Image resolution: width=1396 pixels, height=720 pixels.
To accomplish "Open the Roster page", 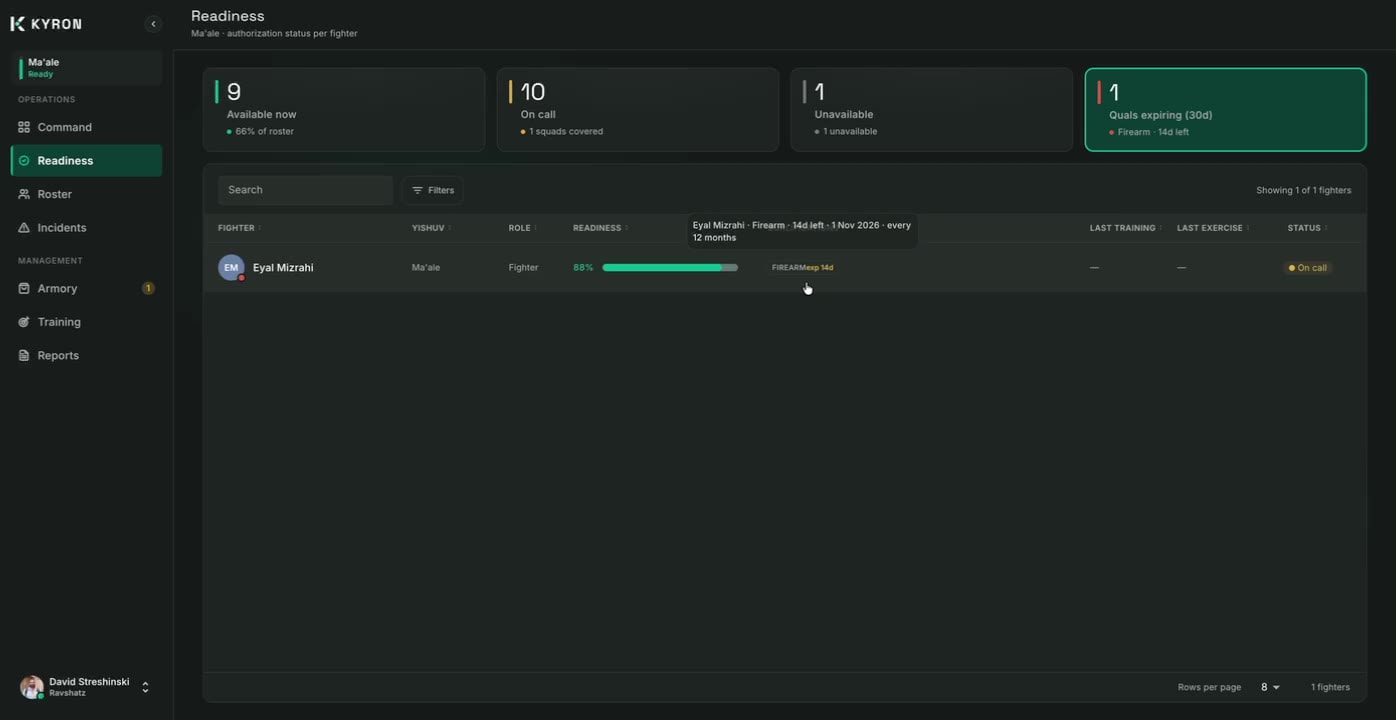I will point(86,194).
